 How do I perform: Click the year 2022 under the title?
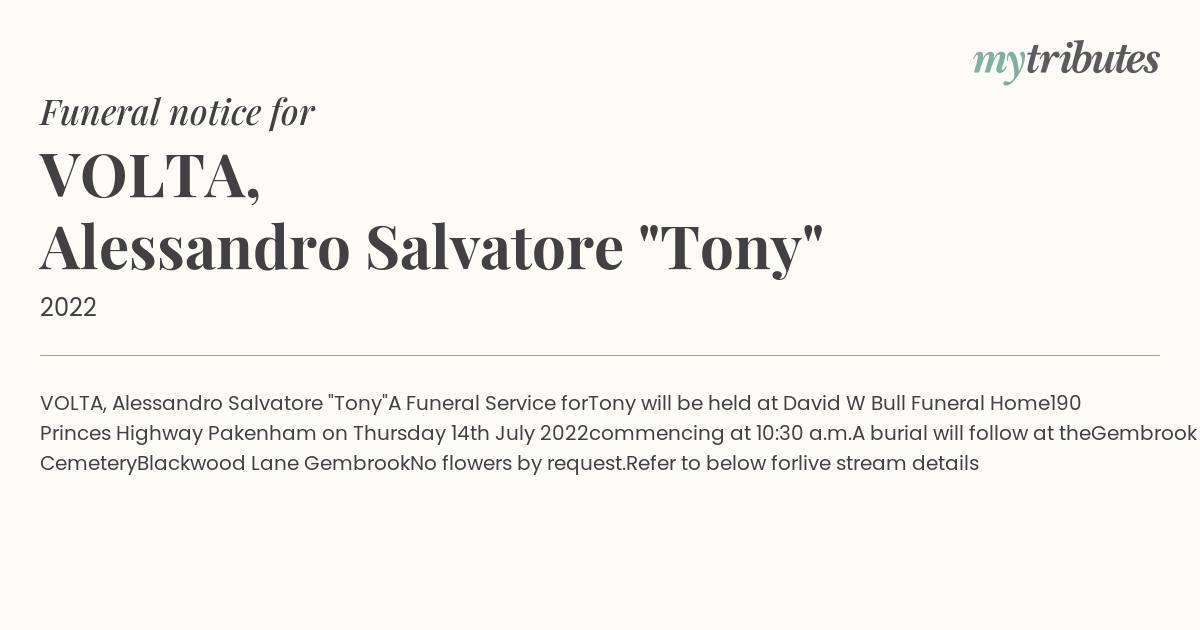[x=68, y=308]
